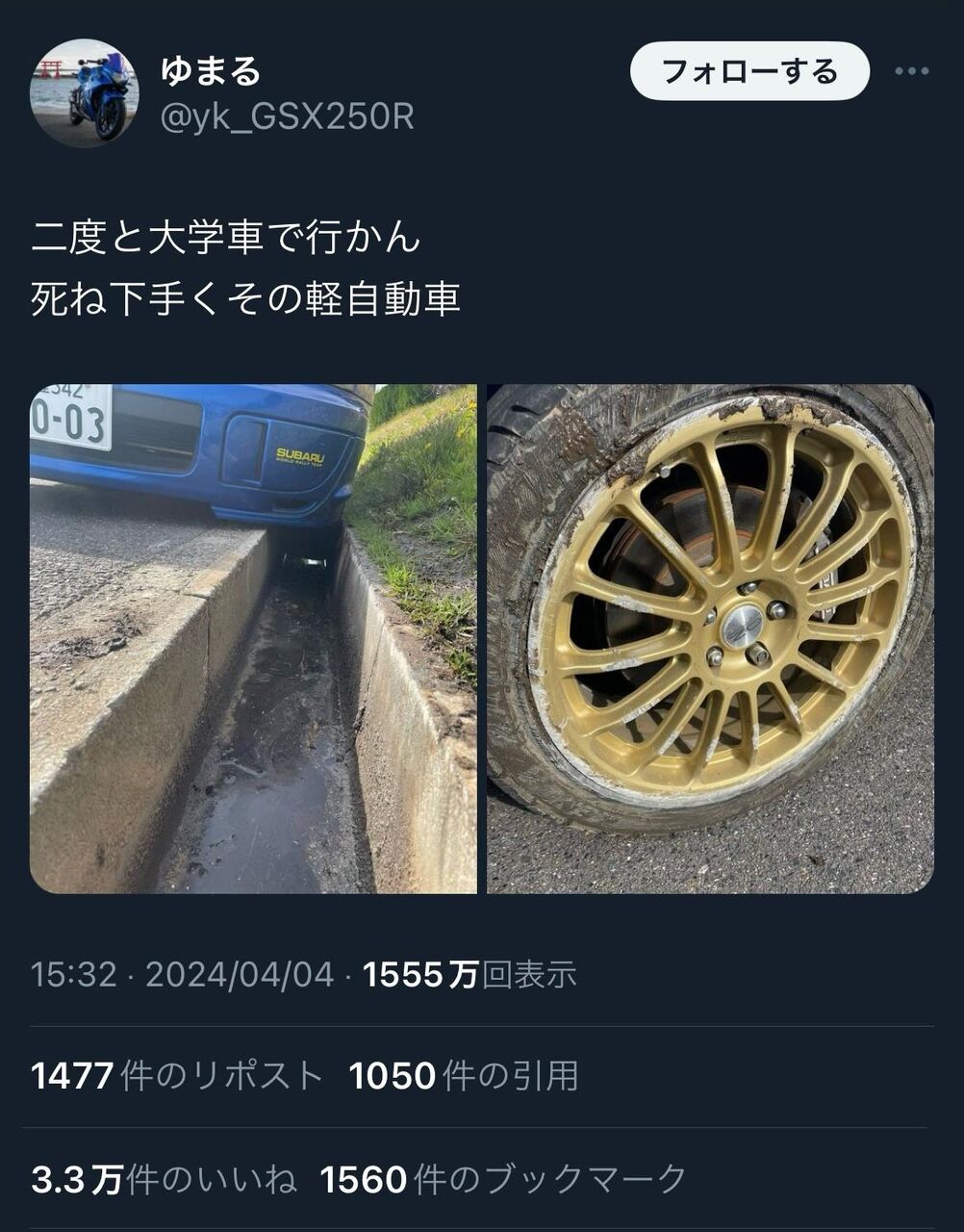Click the motorcycle profile avatar
This screenshot has width=964, height=1232.
(85, 93)
